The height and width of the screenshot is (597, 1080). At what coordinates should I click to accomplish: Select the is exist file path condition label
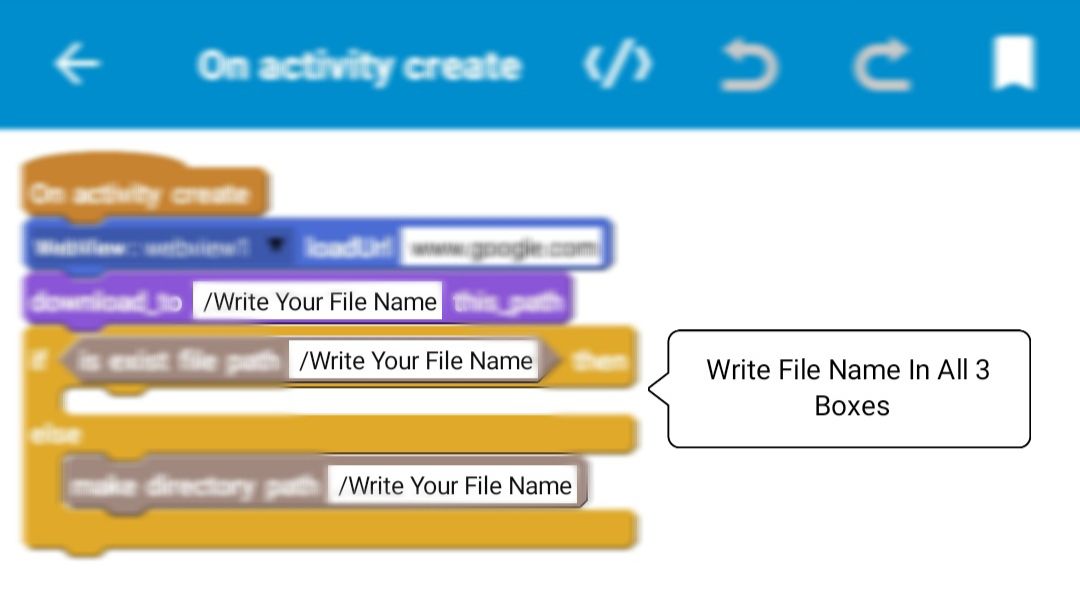click(x=180, y=360)
